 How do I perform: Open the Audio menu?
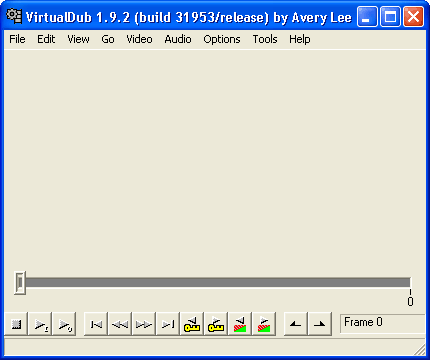tap(178, 39)
